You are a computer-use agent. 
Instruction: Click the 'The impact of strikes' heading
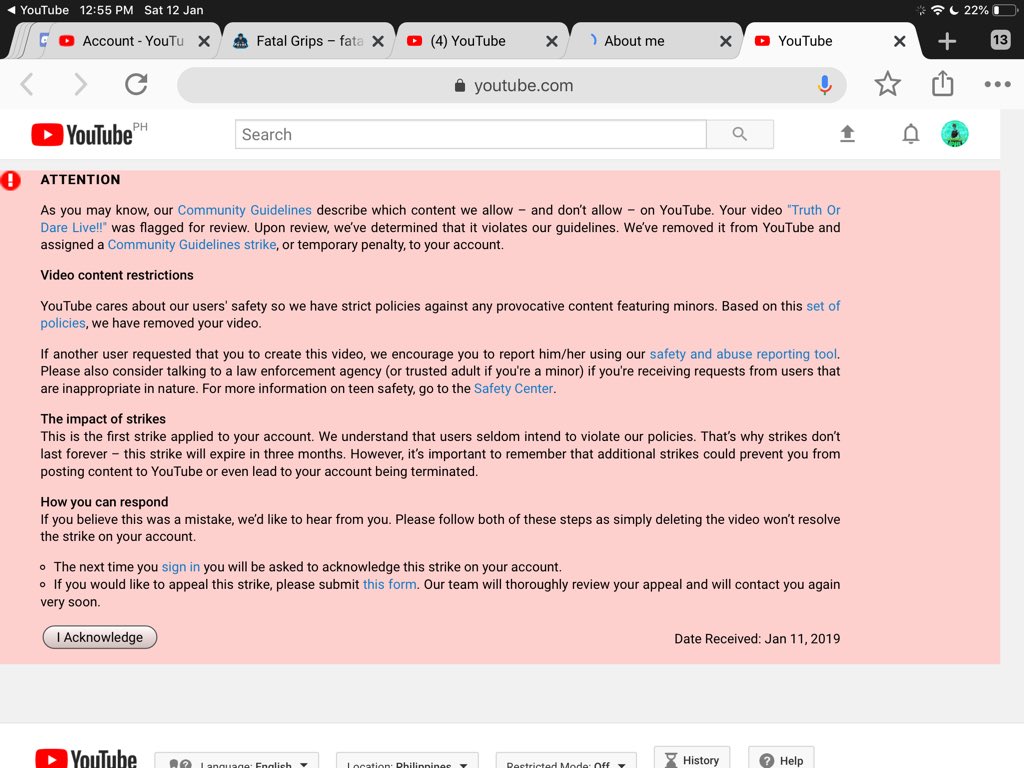103,419
